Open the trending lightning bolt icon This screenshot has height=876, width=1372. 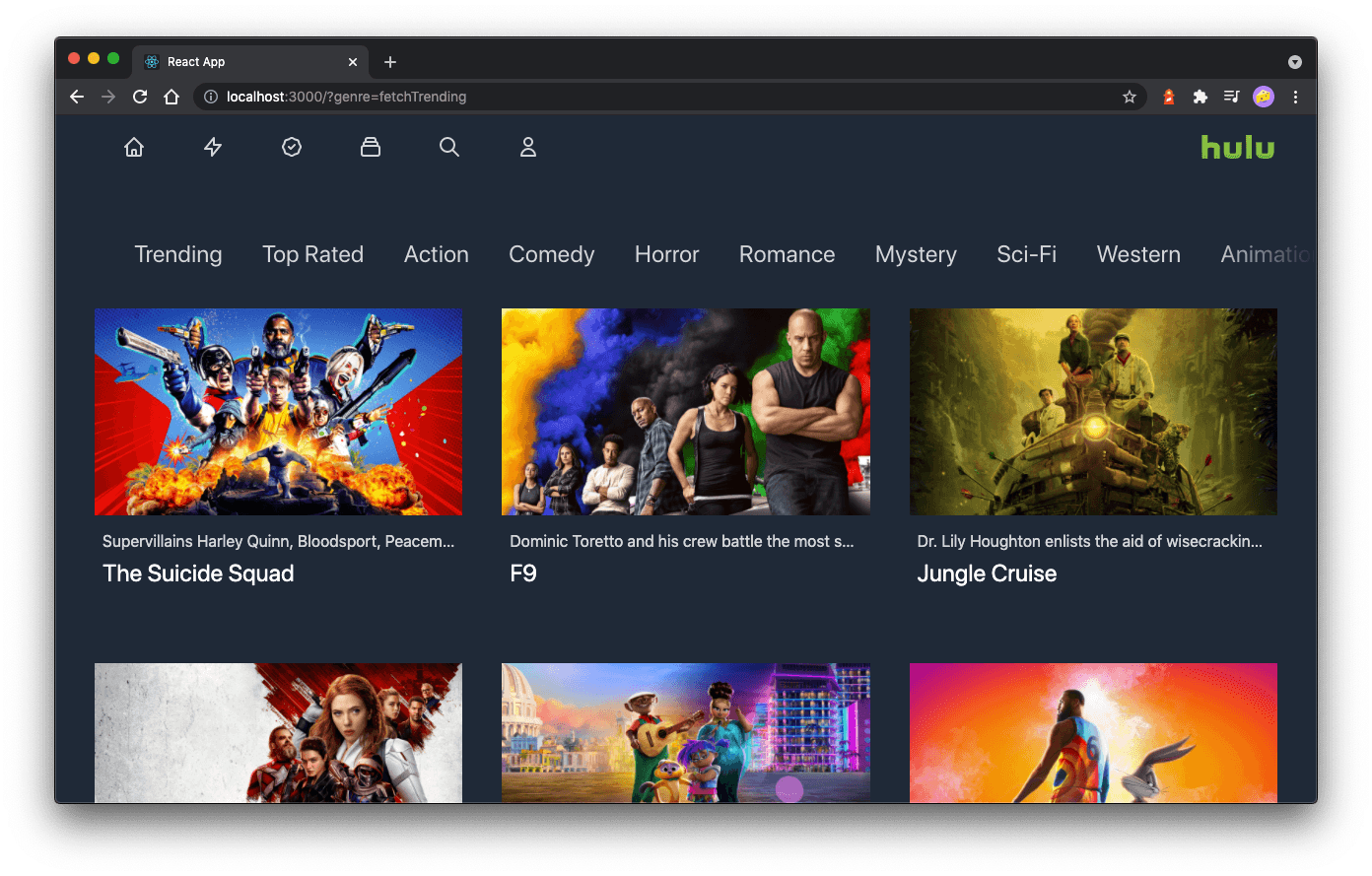tap(213, 147)
